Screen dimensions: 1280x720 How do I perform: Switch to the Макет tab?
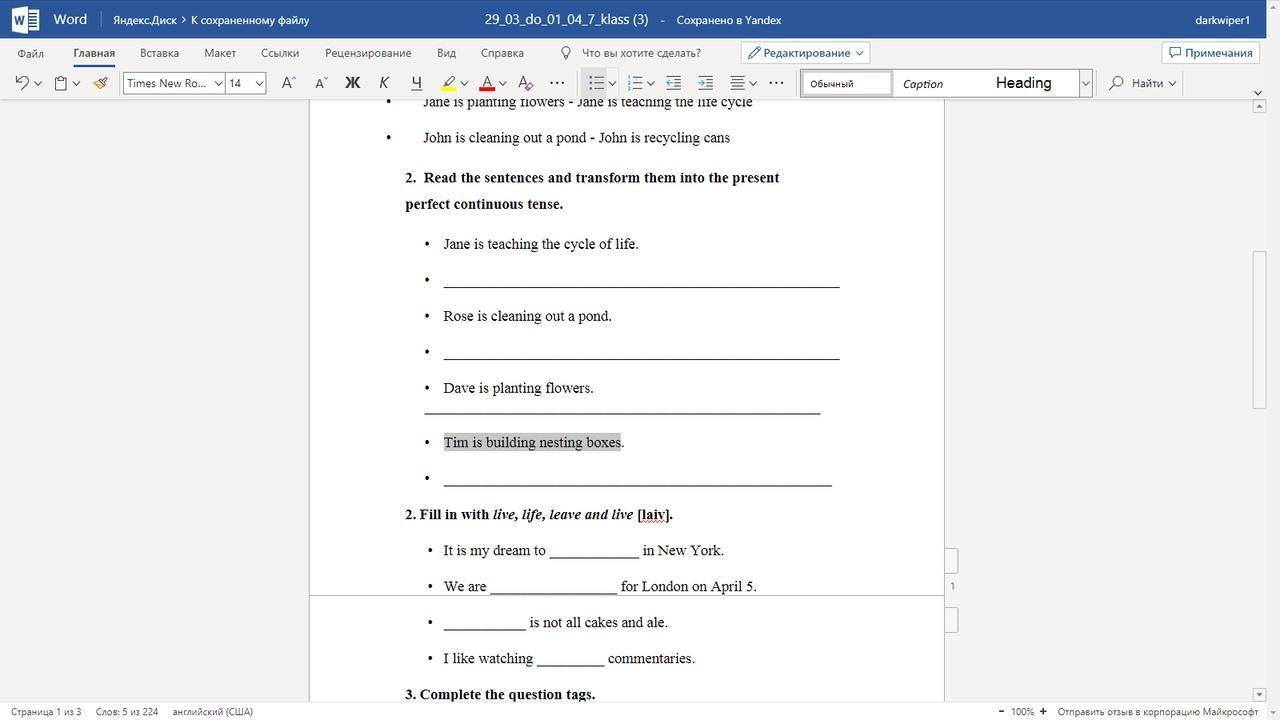(x=220, y=53)
